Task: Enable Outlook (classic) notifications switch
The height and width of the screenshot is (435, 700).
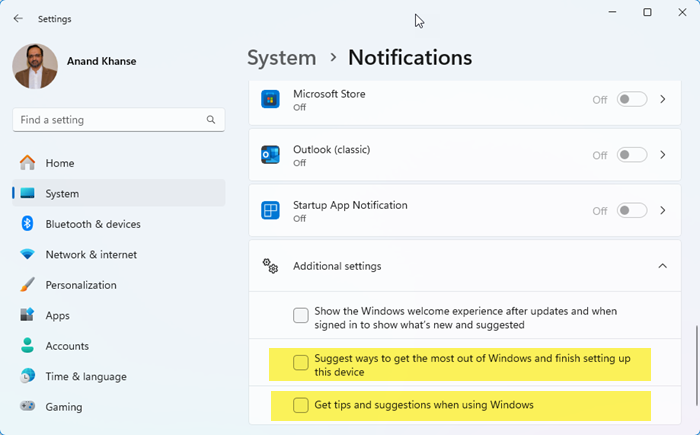Action: (x=632, y=155)
